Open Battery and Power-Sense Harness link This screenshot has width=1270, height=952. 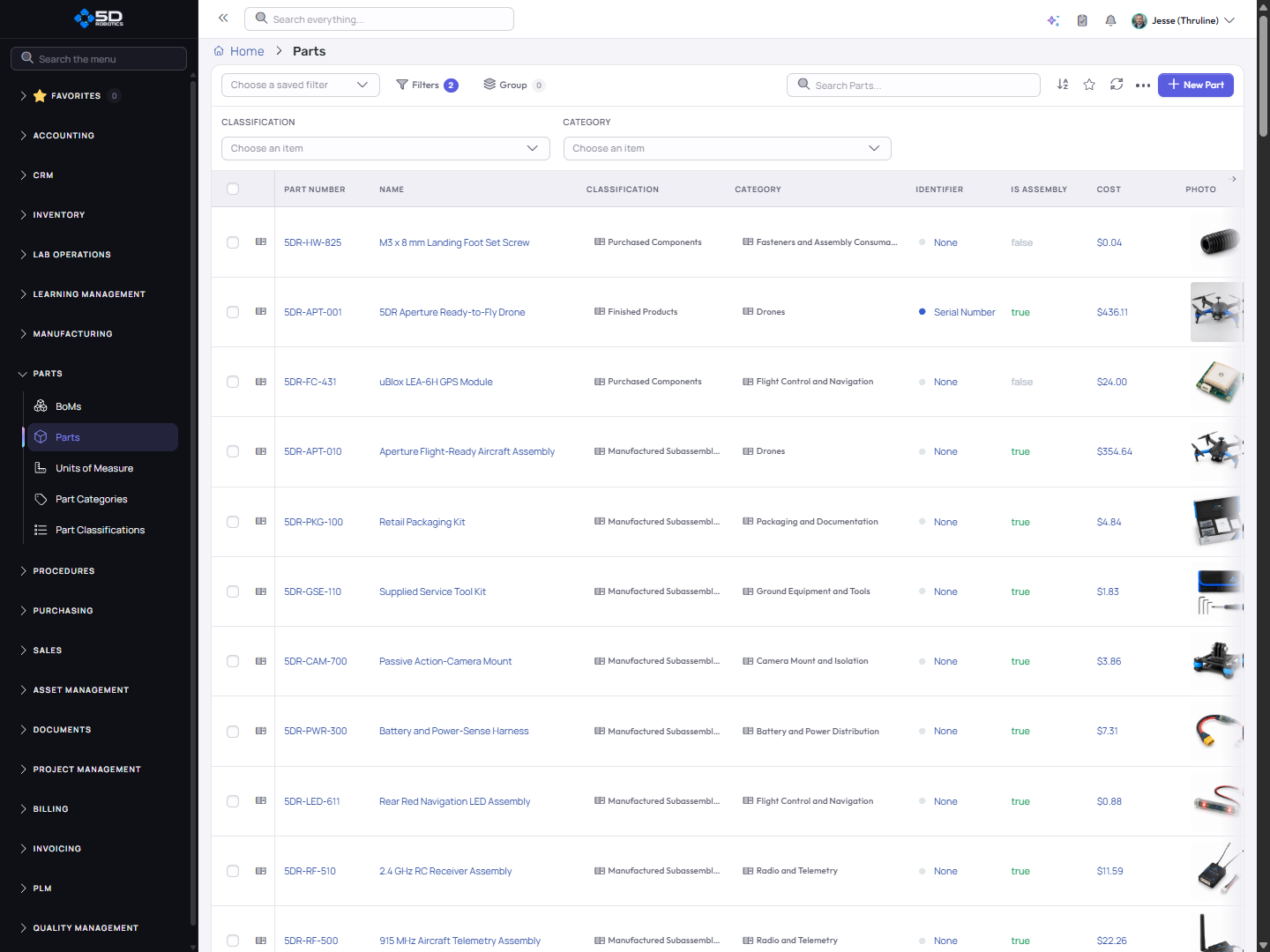click(454, 731)
